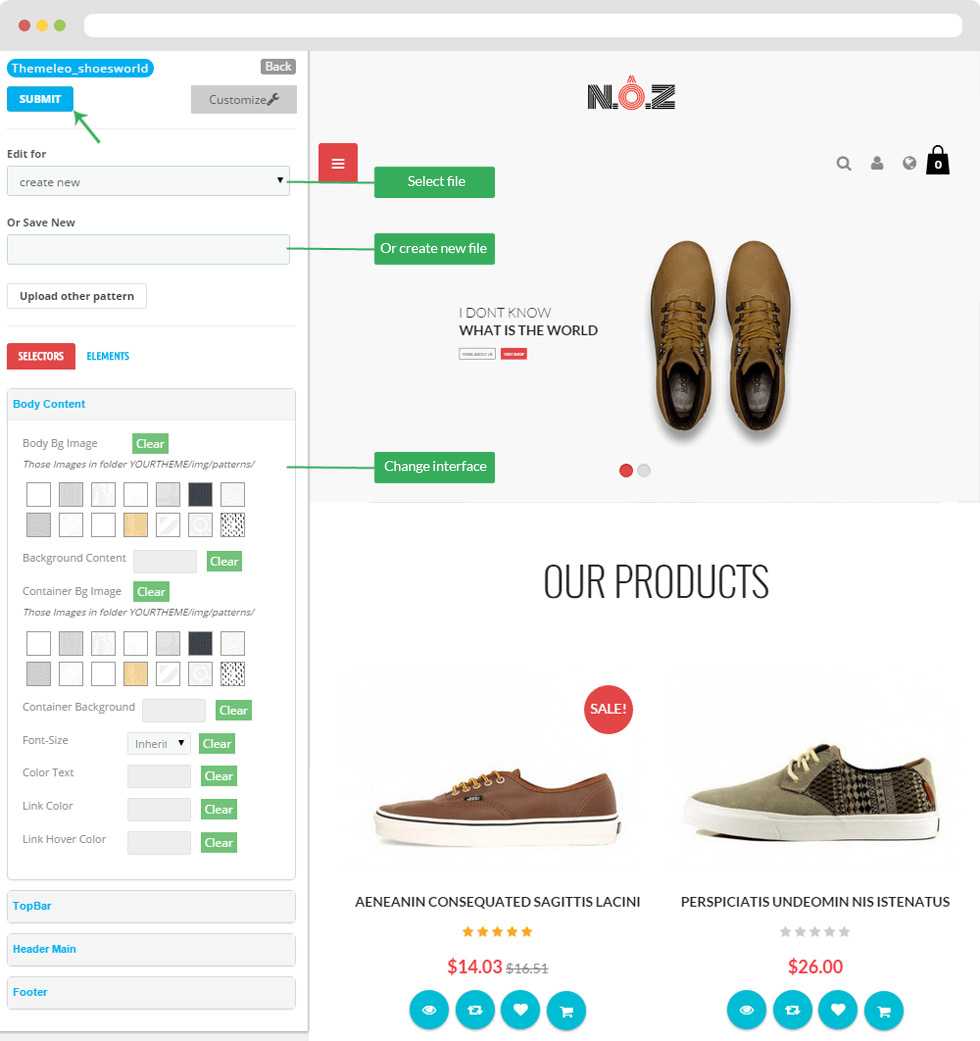This screenshot has width=980, height=1041.
Task: Open the Edit for dropdown
Action: pyautogui.click(x=148, y=181)
